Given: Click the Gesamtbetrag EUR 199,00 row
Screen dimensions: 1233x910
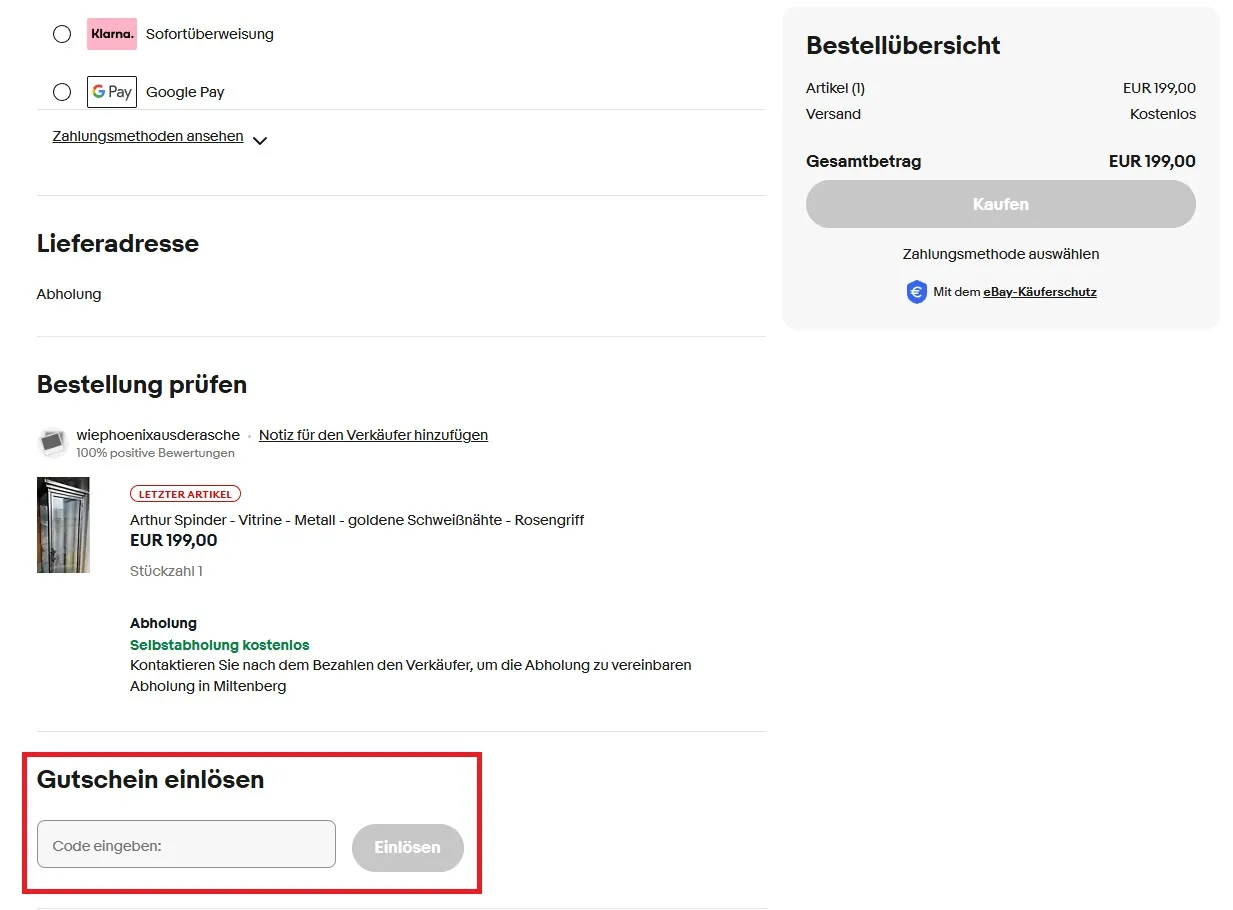Looking at the screenshot, I should (1000, 161).
